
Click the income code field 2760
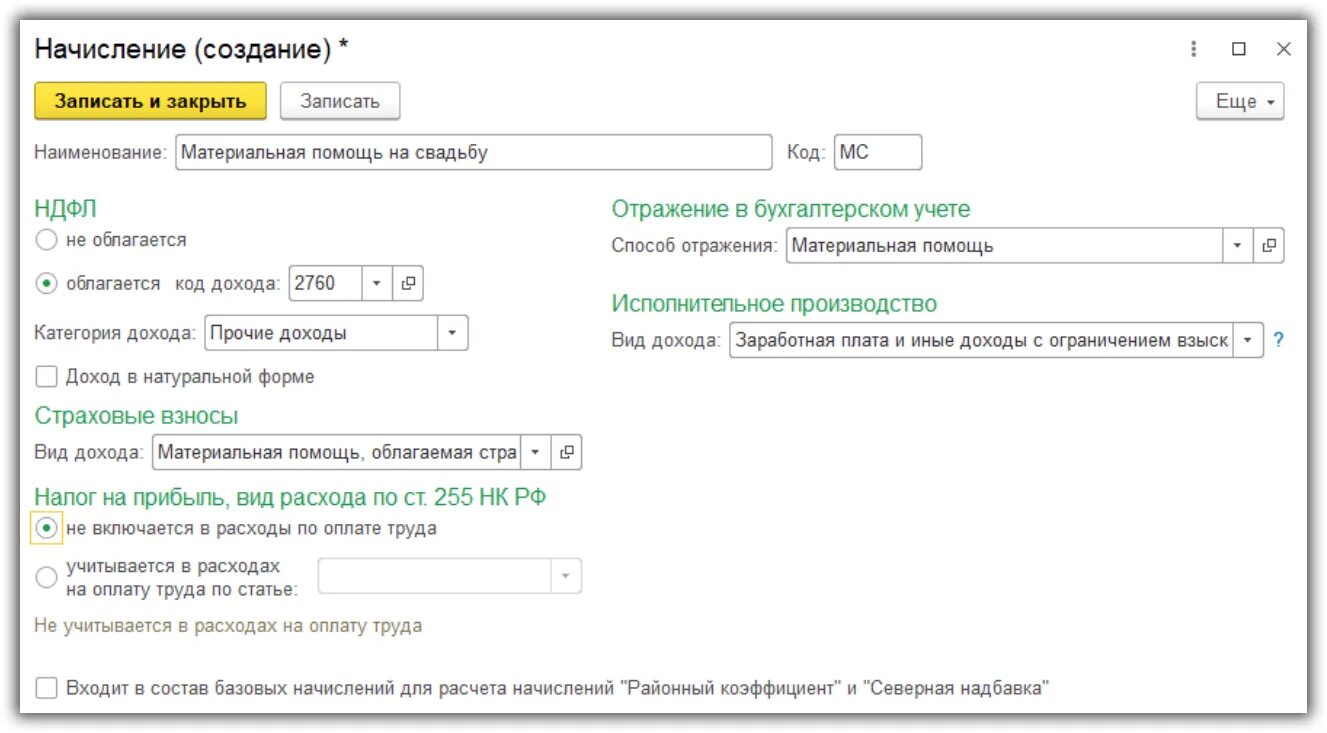coord(326,284)
